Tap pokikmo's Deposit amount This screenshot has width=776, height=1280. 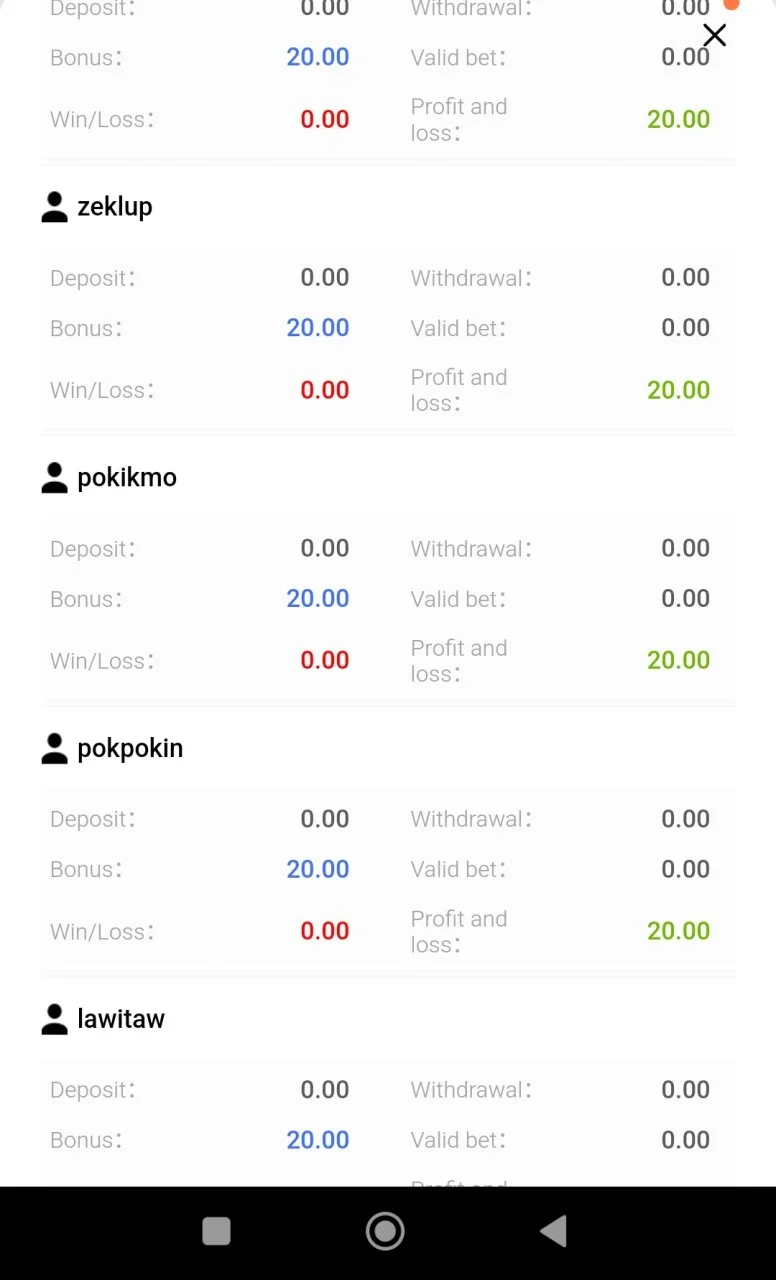(x=325, y=548)
